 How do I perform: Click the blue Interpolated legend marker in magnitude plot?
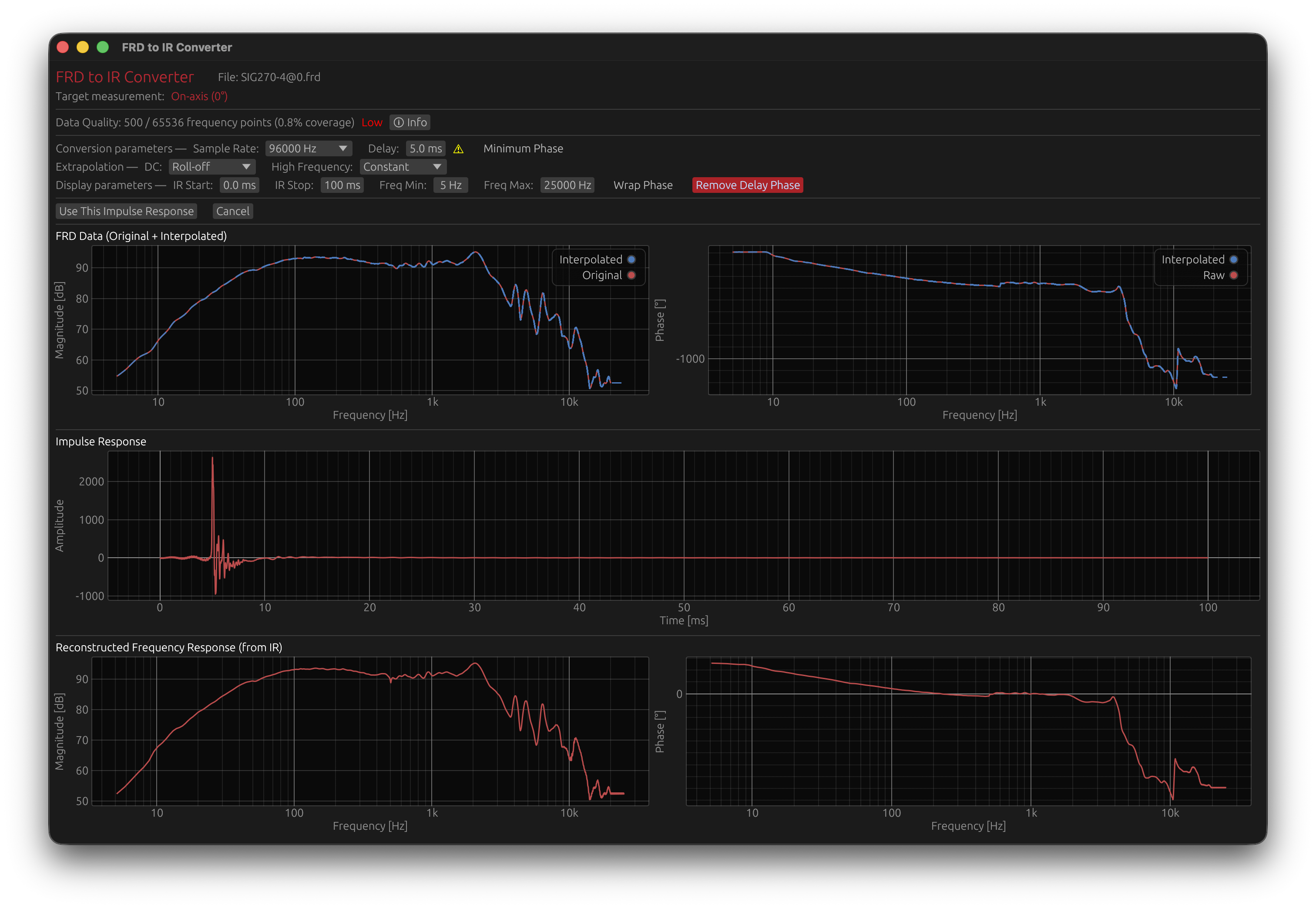[x=631, y=260]
